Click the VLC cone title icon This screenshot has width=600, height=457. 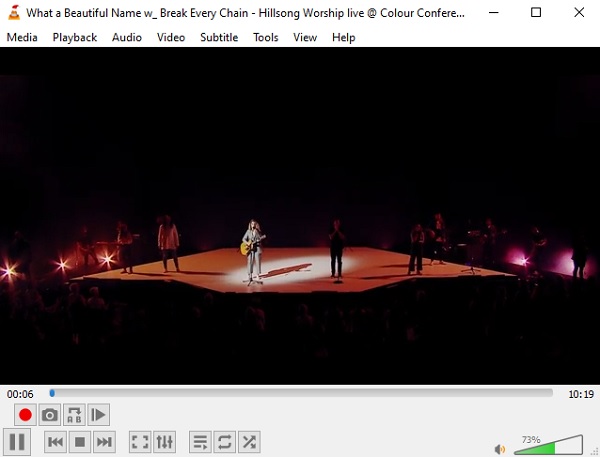tap(14, 13)
